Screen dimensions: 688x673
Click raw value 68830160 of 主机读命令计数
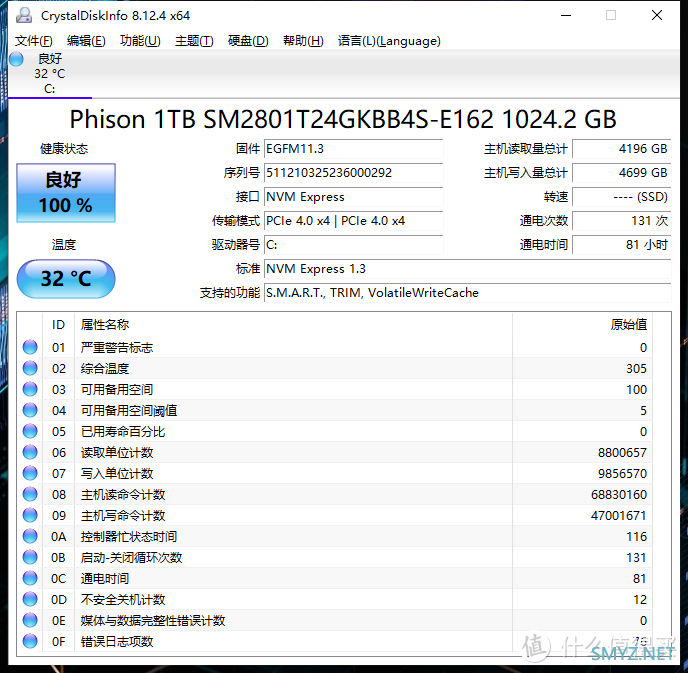pos(619,494)
